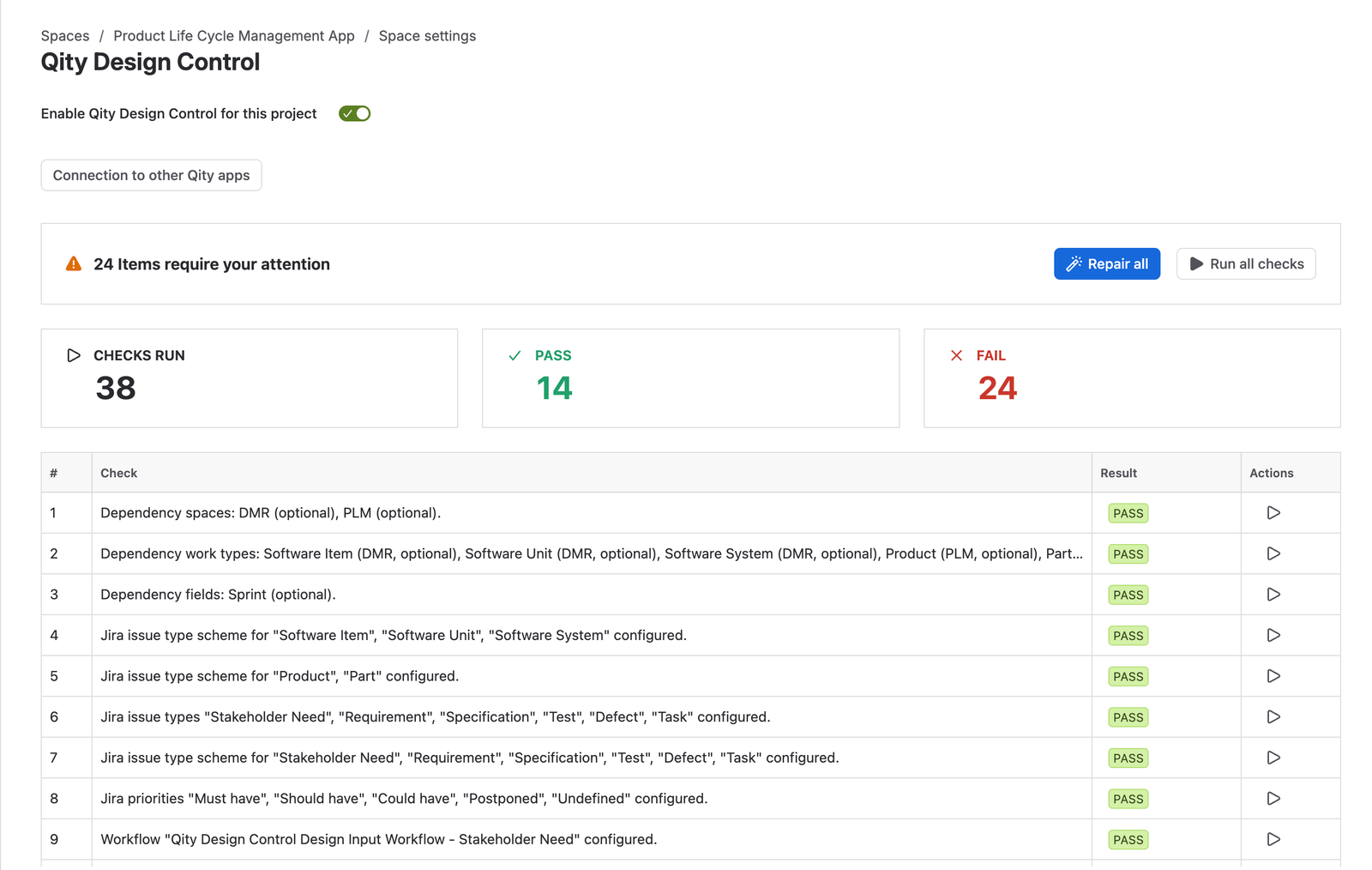Screen dimensions: 1372x870
Task: Click PASS badge for Dependency spaces row
Action: coord(1128,513)
